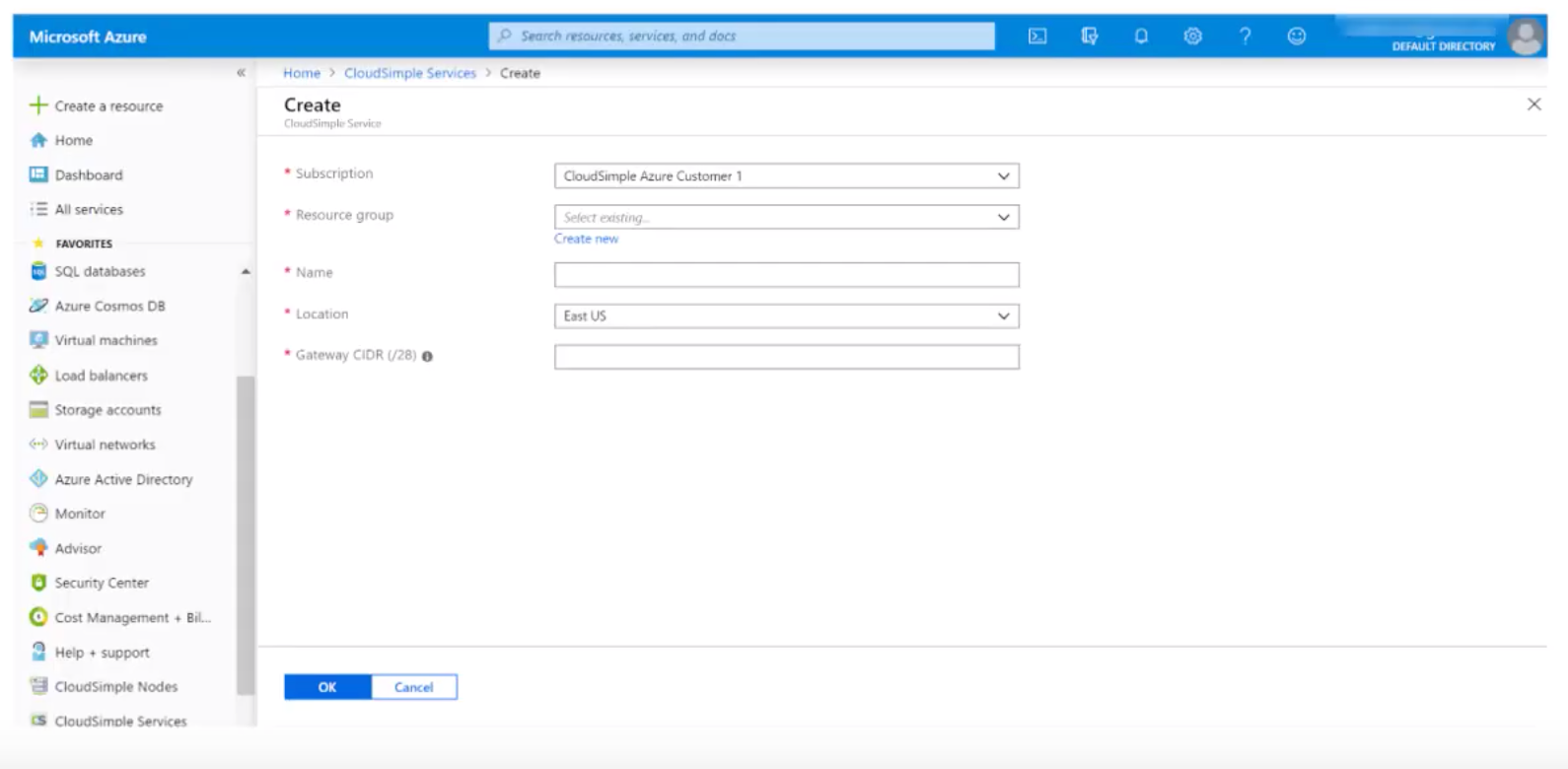Click the CloudSimple Services breadcrumb

[410, 73]
